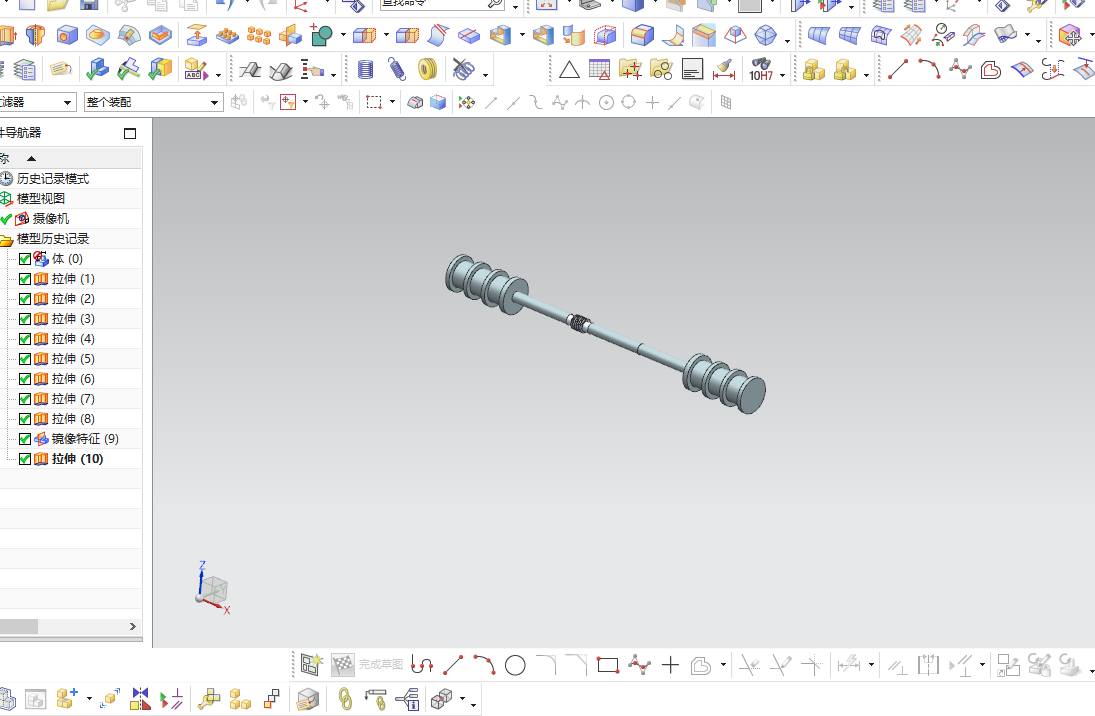Screen dimensions: 1095x716
Task: Select the Mirror Assembly icon
Action: pos(140,699)
